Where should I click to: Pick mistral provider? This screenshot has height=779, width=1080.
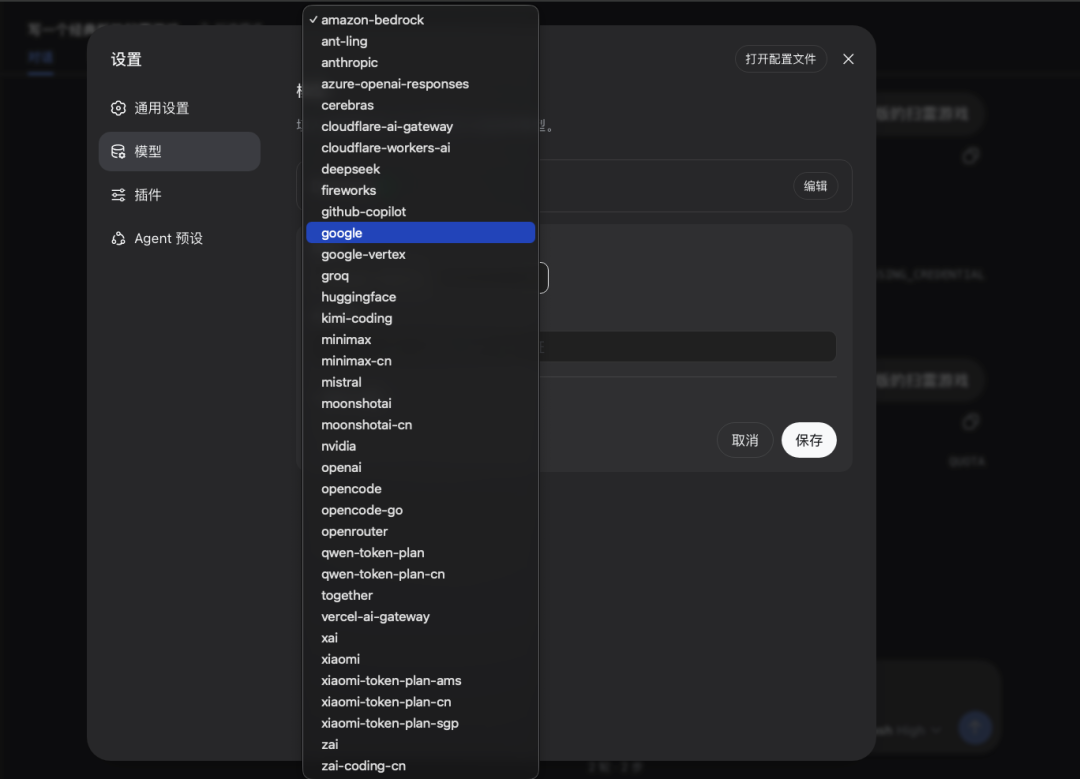420,383
